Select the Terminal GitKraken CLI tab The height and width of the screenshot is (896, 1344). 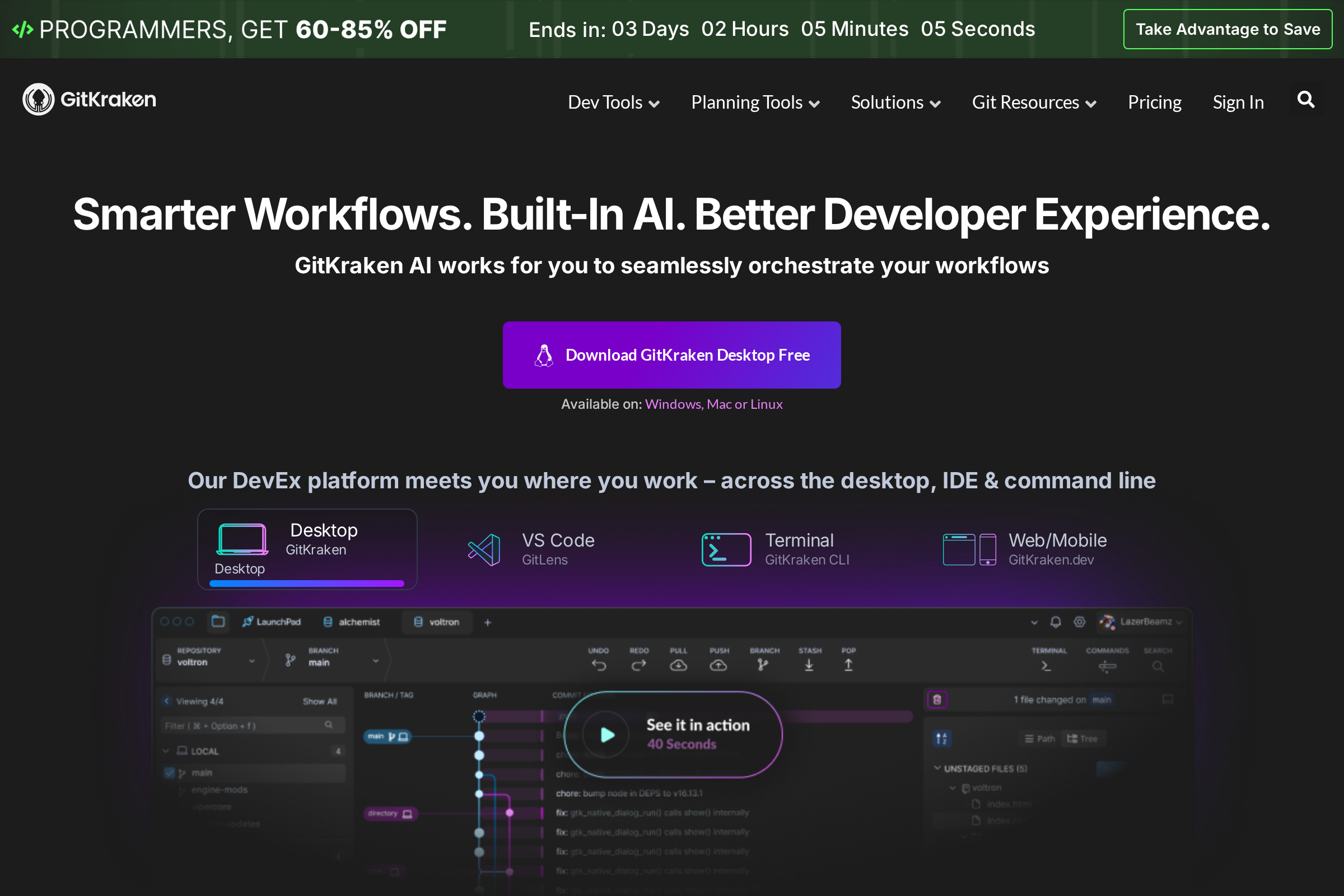click(x=776, y=550)
